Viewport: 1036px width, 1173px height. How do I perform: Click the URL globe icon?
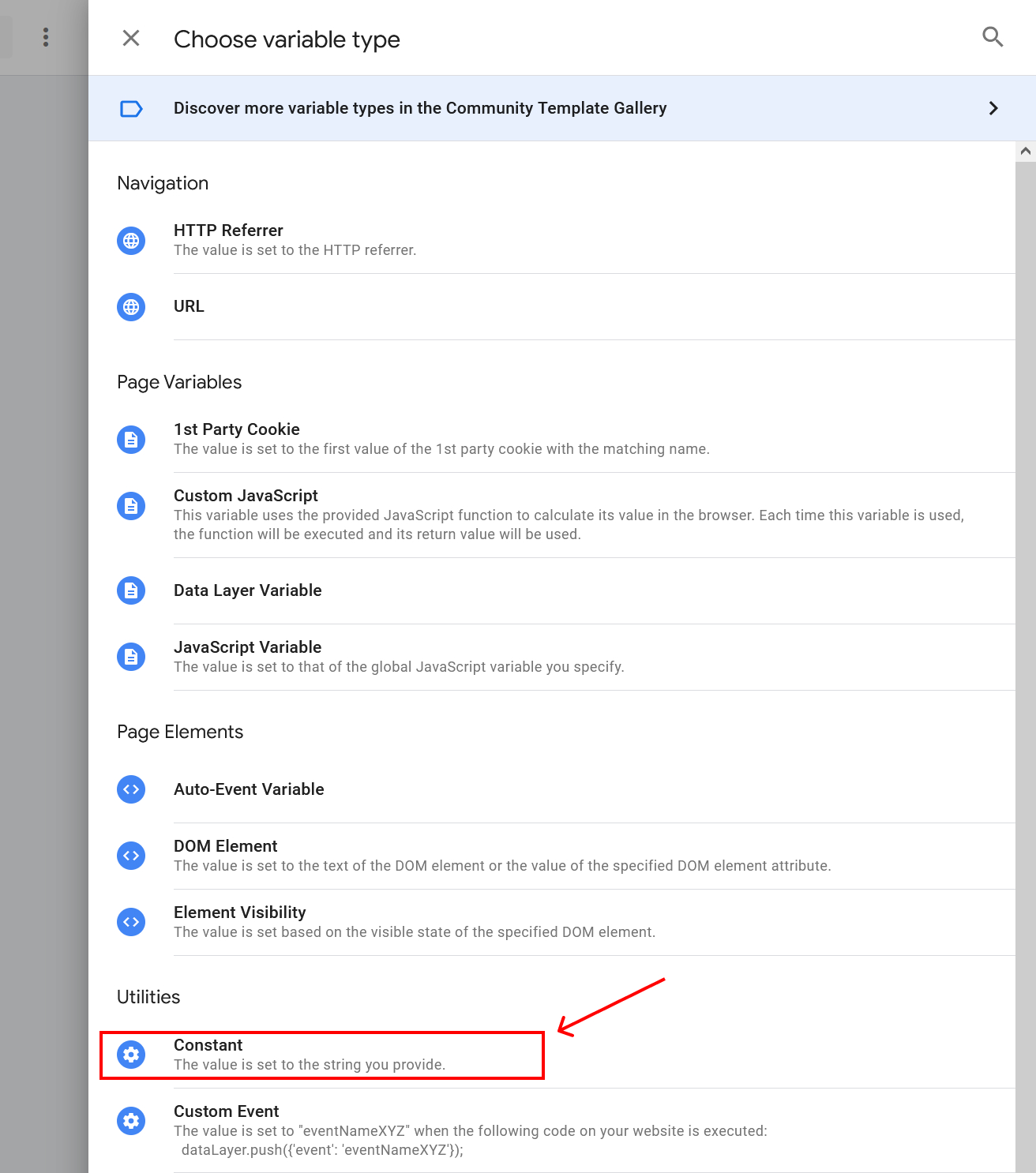coord(131,307)
